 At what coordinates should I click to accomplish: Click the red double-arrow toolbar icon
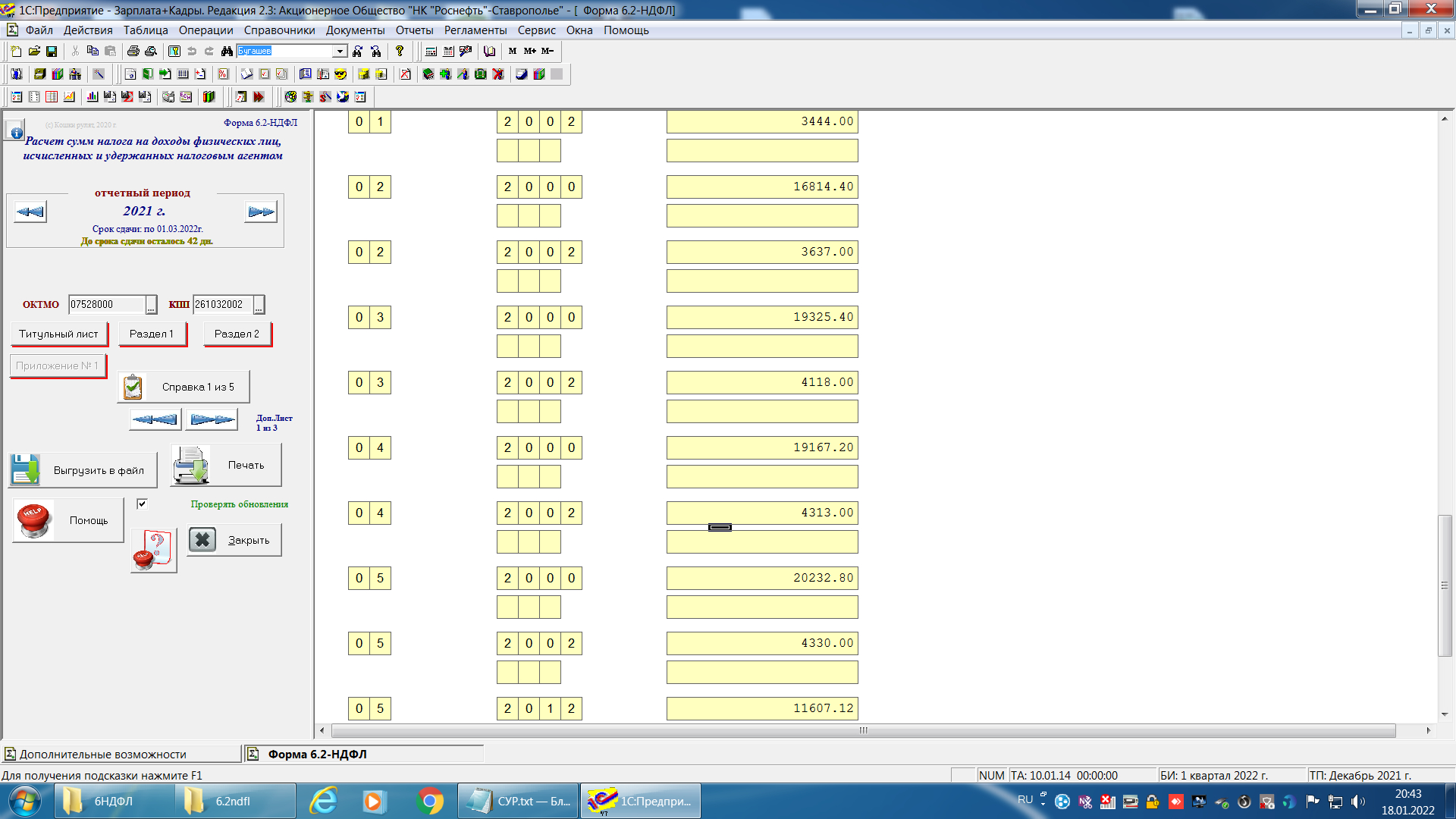(259, 97)
